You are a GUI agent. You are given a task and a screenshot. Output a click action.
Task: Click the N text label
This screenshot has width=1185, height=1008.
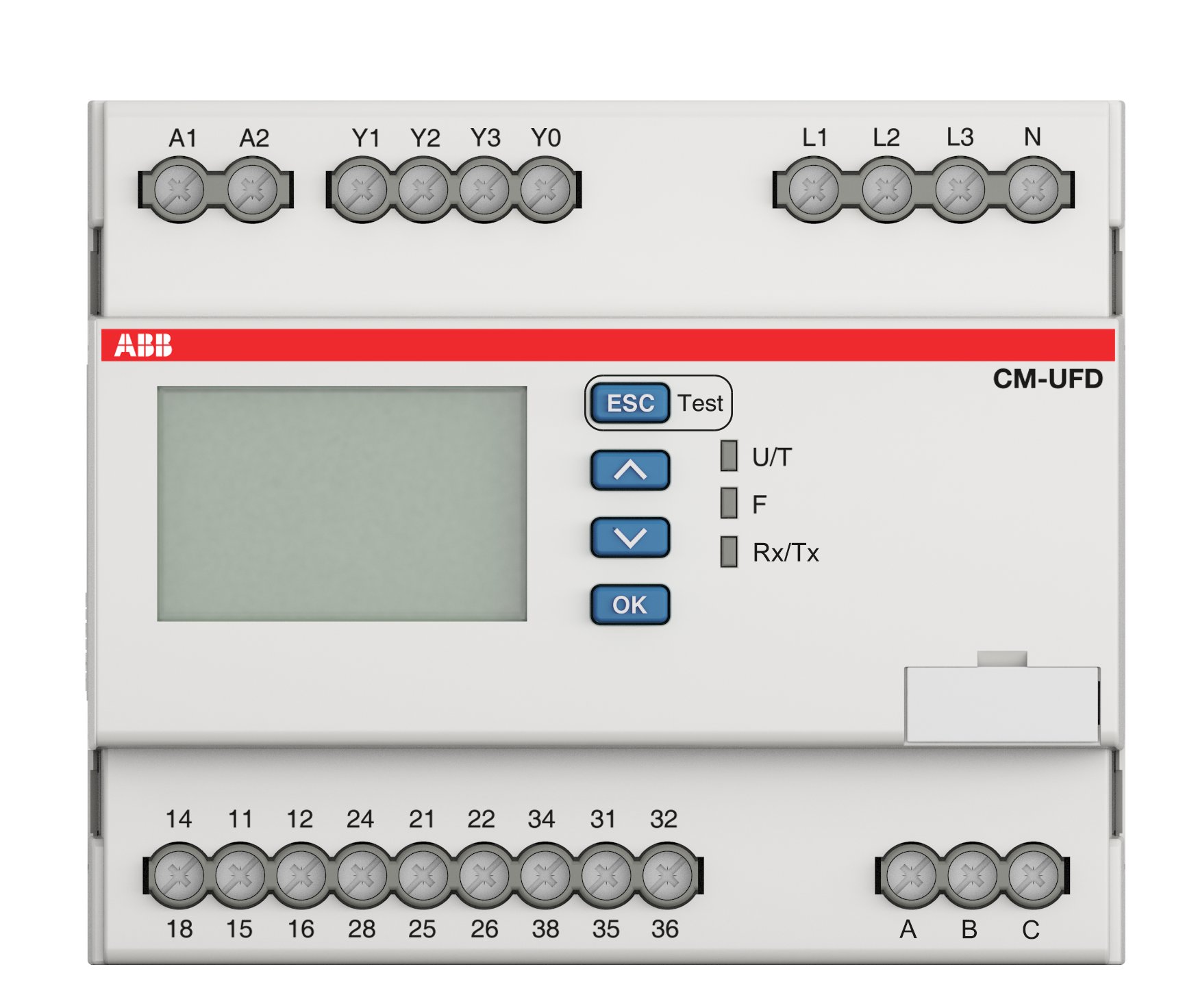(x=1032, y=137)
